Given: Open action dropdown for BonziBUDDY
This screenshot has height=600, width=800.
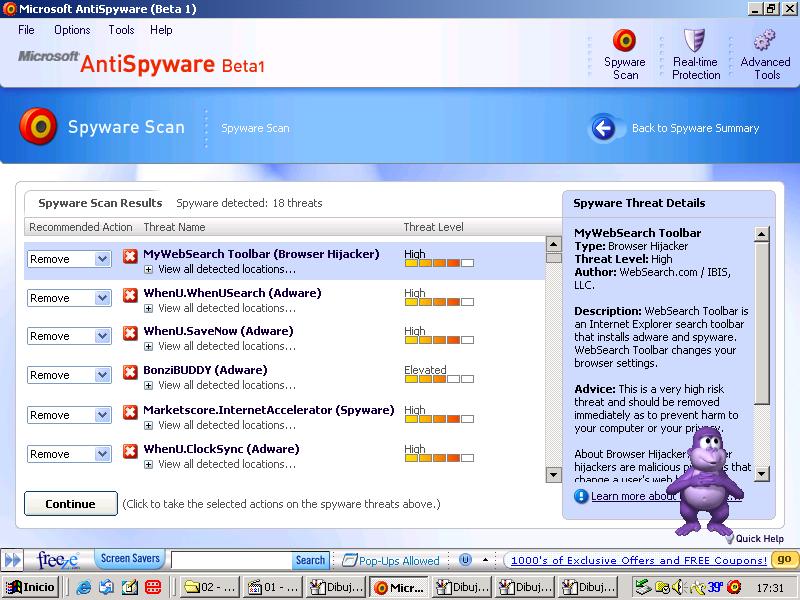Looking at the screenshot, I should (x=103, y=375).
